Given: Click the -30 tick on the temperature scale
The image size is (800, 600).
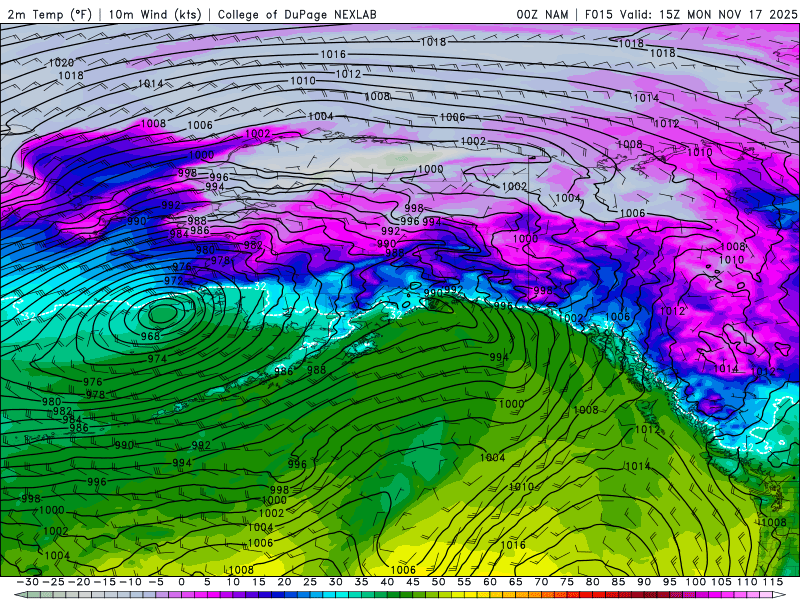Looking at the screenshot, I should coord(28,582).
